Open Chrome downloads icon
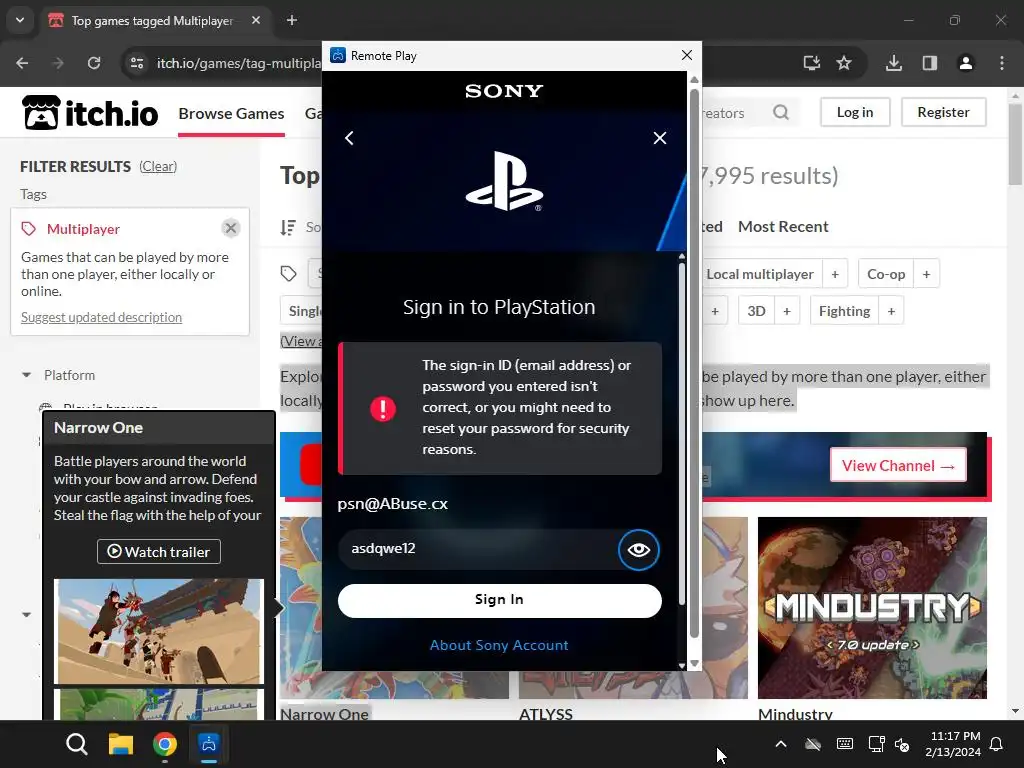 click(894, 63)
